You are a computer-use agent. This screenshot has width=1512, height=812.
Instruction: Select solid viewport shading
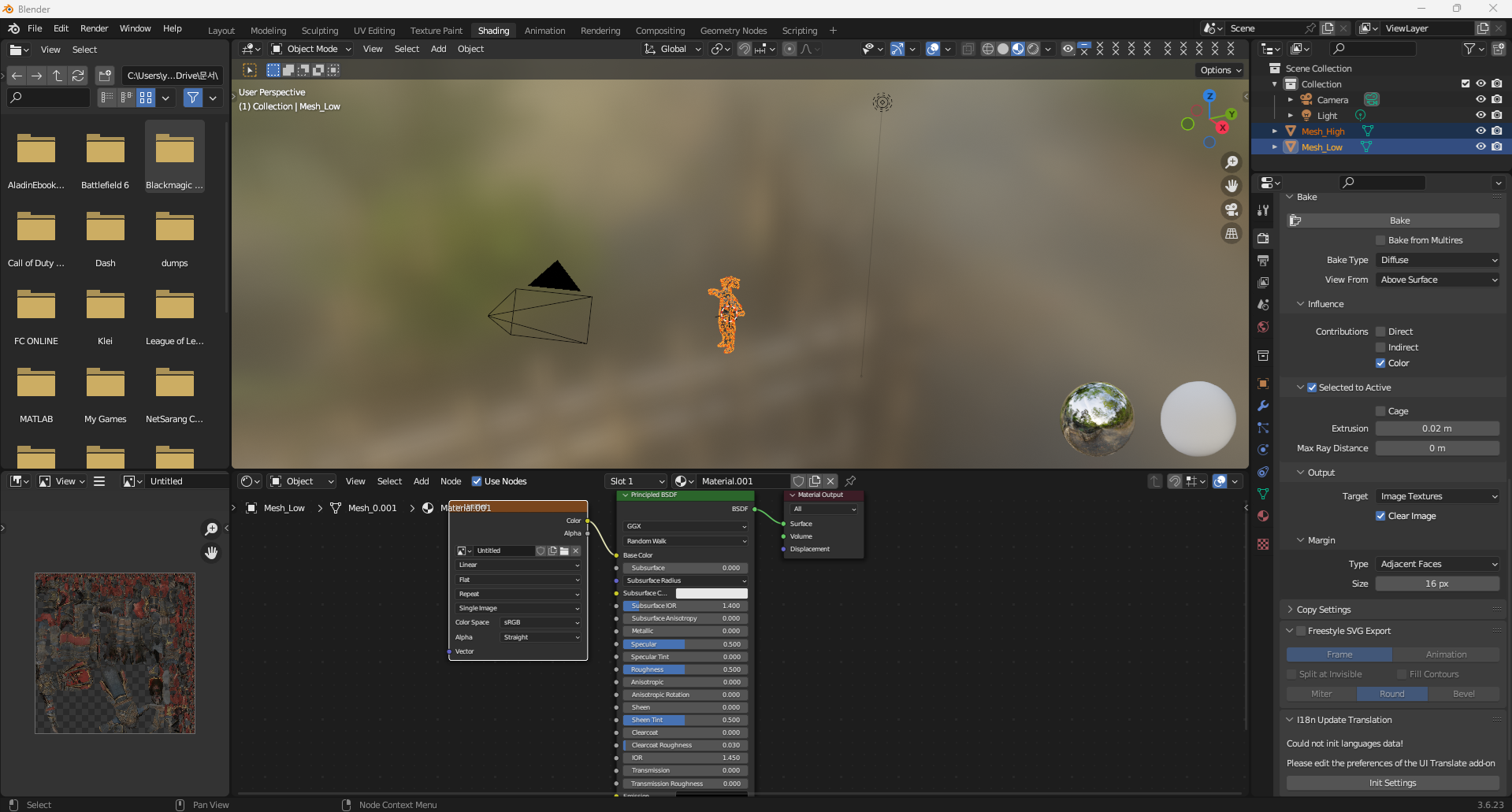pyautogui.click(x=1003, y=49)
